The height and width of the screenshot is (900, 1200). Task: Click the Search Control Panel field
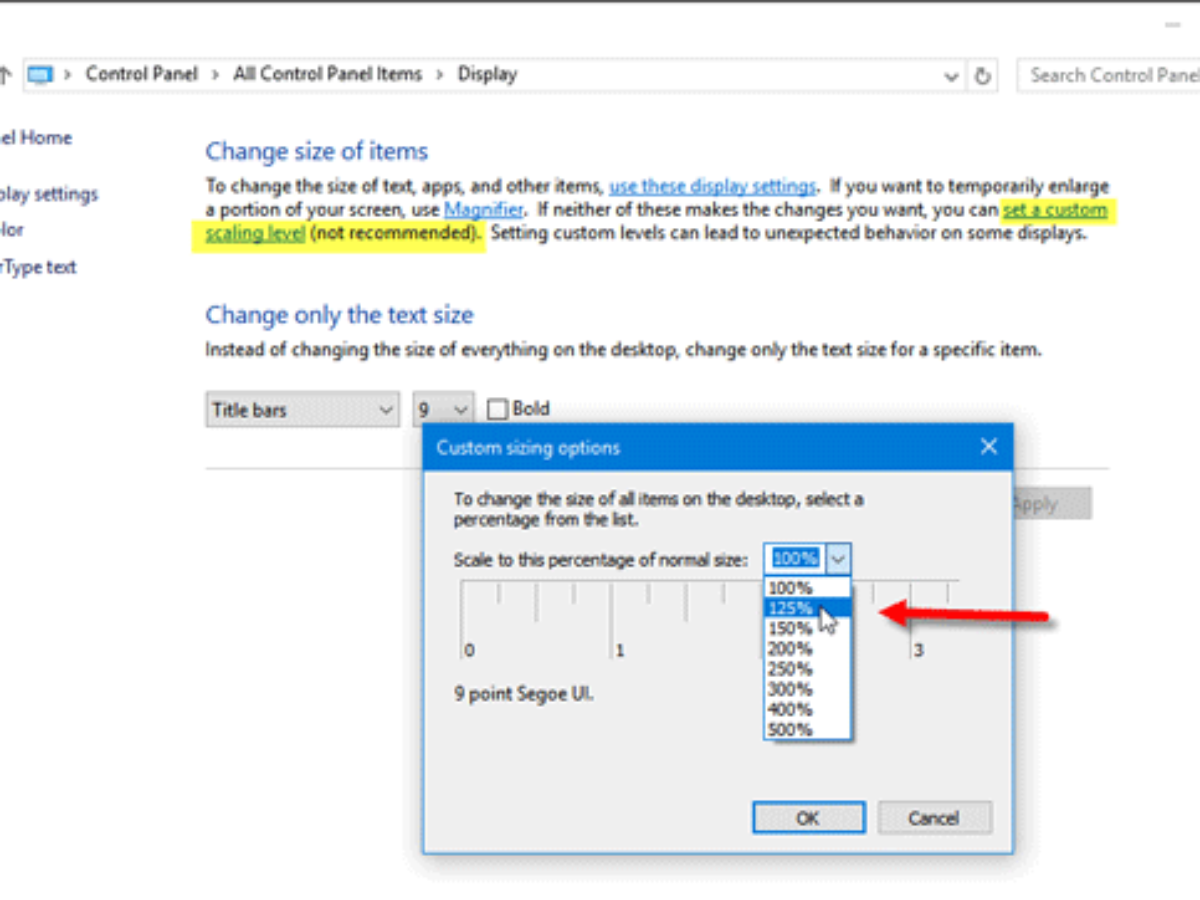(1108, 75)
